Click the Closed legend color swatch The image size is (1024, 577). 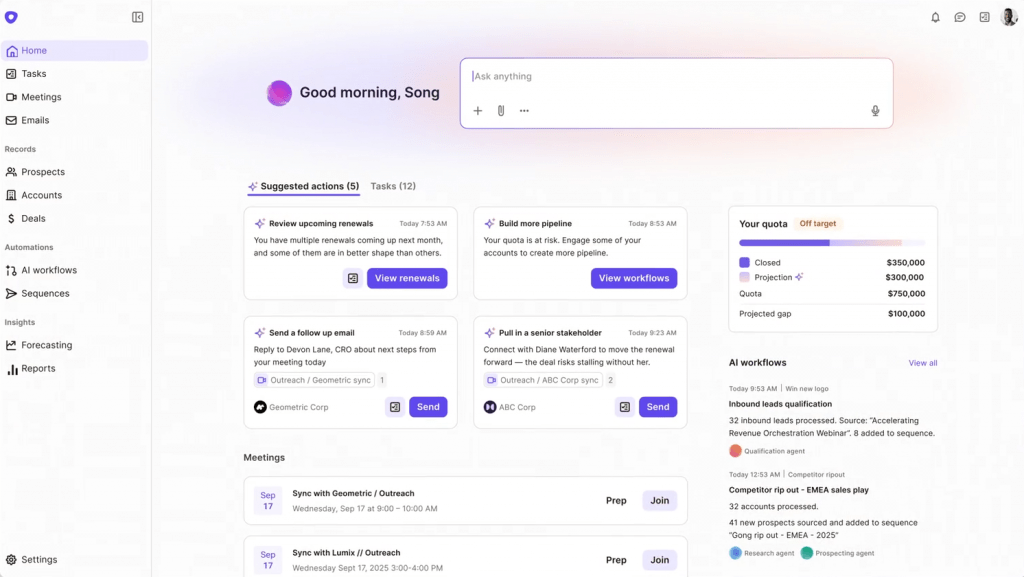click(x=744, y=262)
